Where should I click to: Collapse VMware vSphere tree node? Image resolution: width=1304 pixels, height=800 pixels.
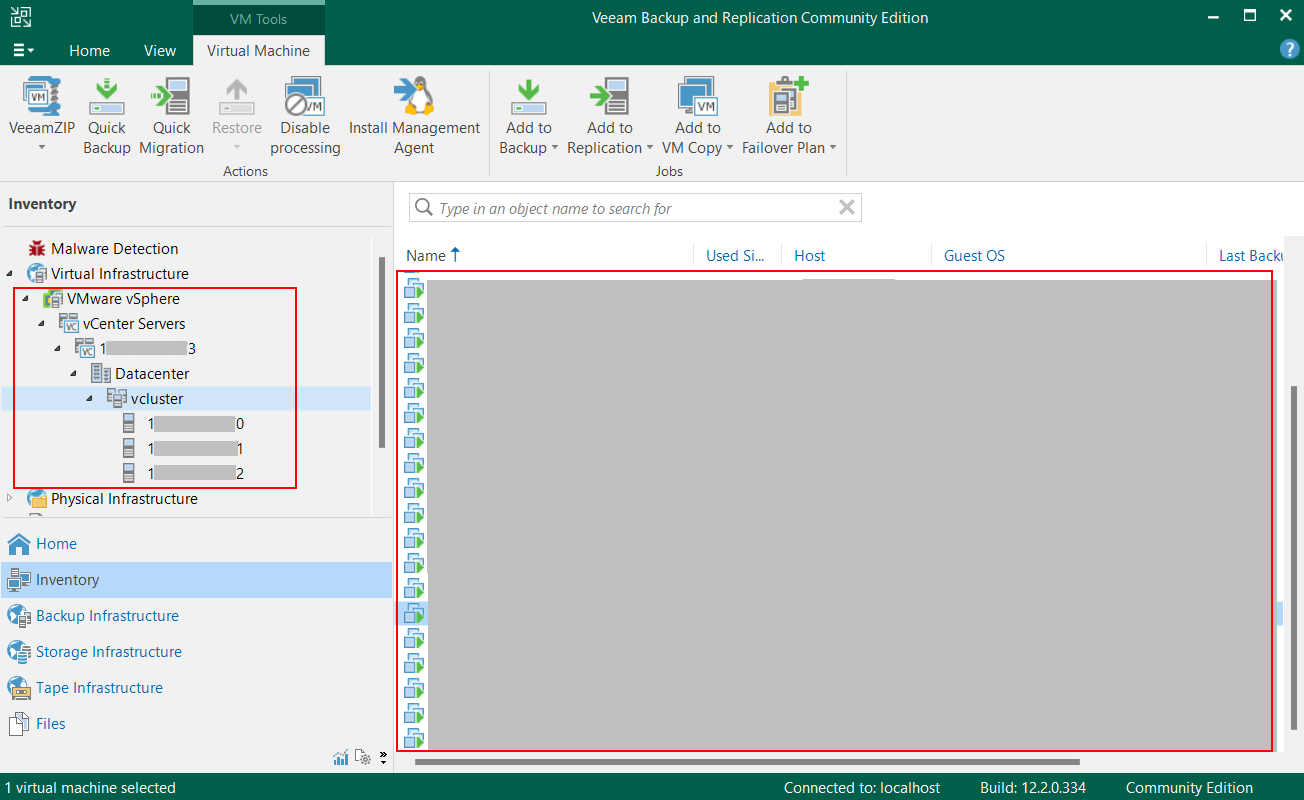25,298
